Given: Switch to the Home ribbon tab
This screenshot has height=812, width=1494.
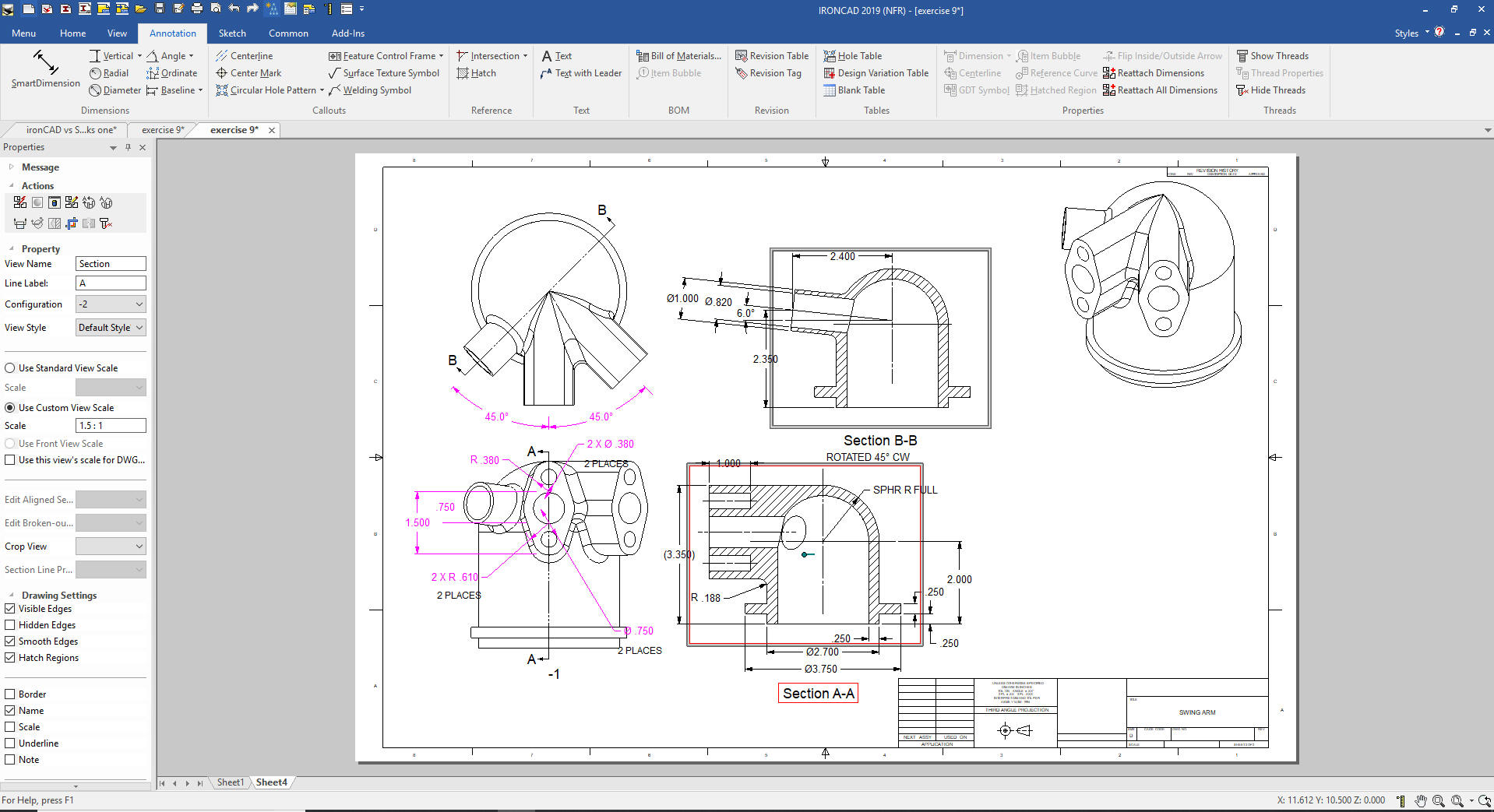Looking at the screenshot, I should (x=72, y=33).
